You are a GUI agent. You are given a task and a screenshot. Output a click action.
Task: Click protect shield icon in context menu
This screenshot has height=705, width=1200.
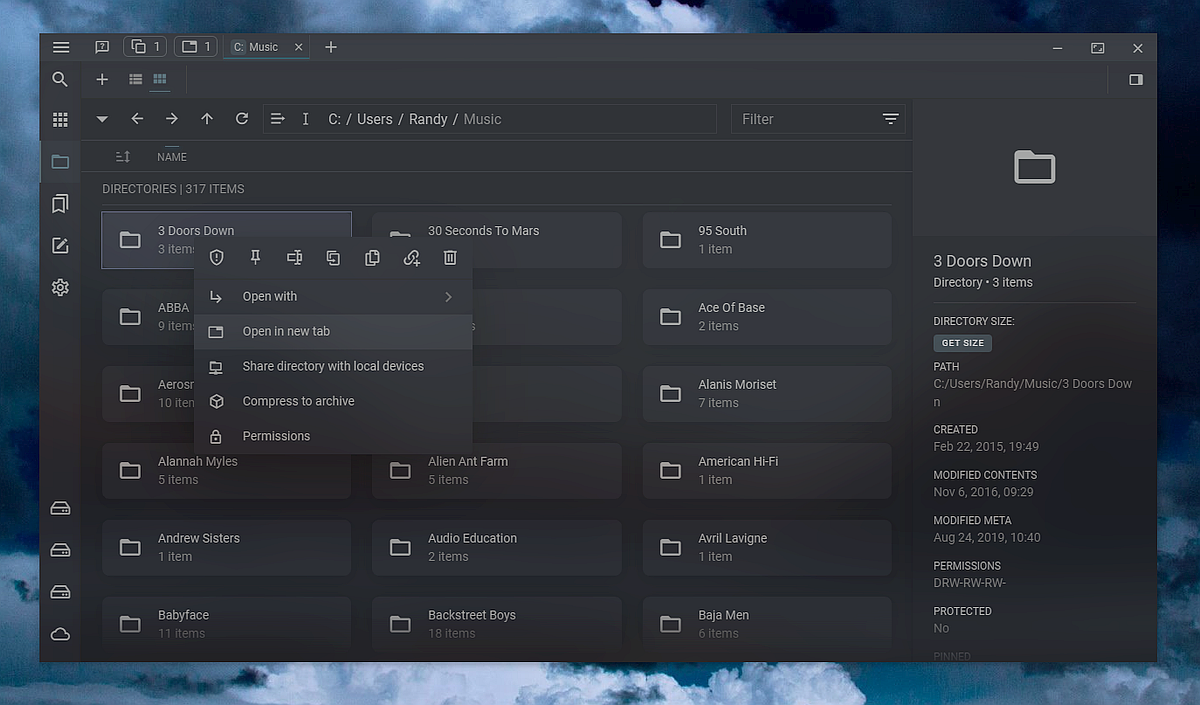(217, 258)
